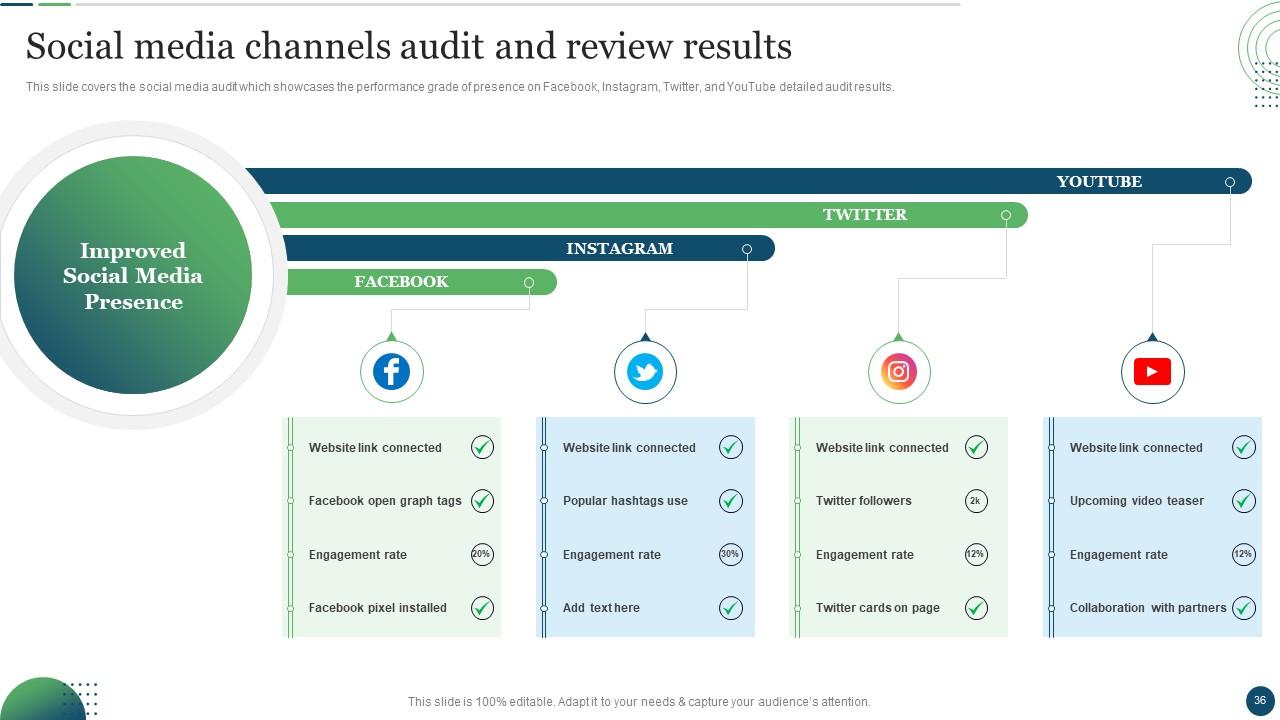Click the 2k Twitter followers badge
The image size is (1280, 720).
coord(976,501)
